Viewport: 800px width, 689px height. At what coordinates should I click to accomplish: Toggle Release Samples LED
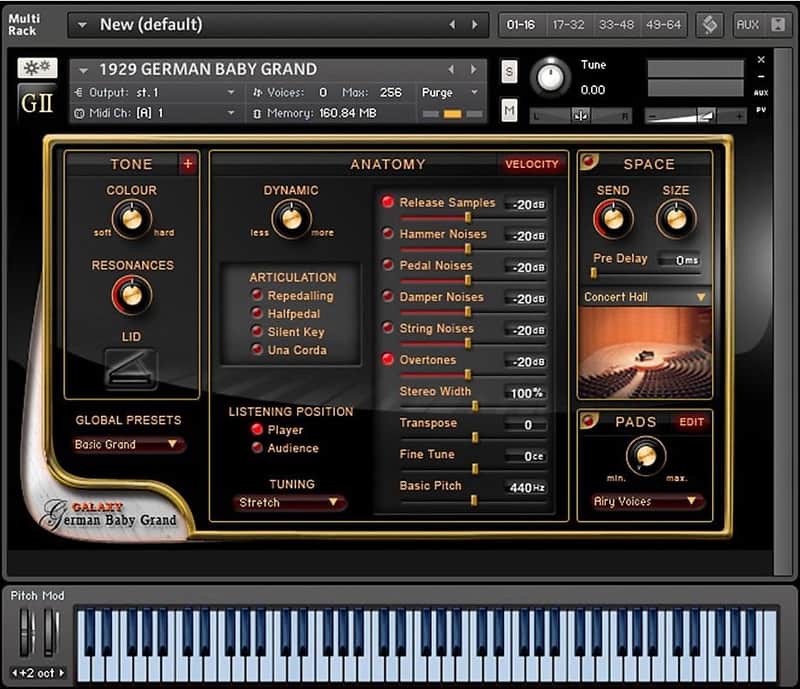[388, 202]
